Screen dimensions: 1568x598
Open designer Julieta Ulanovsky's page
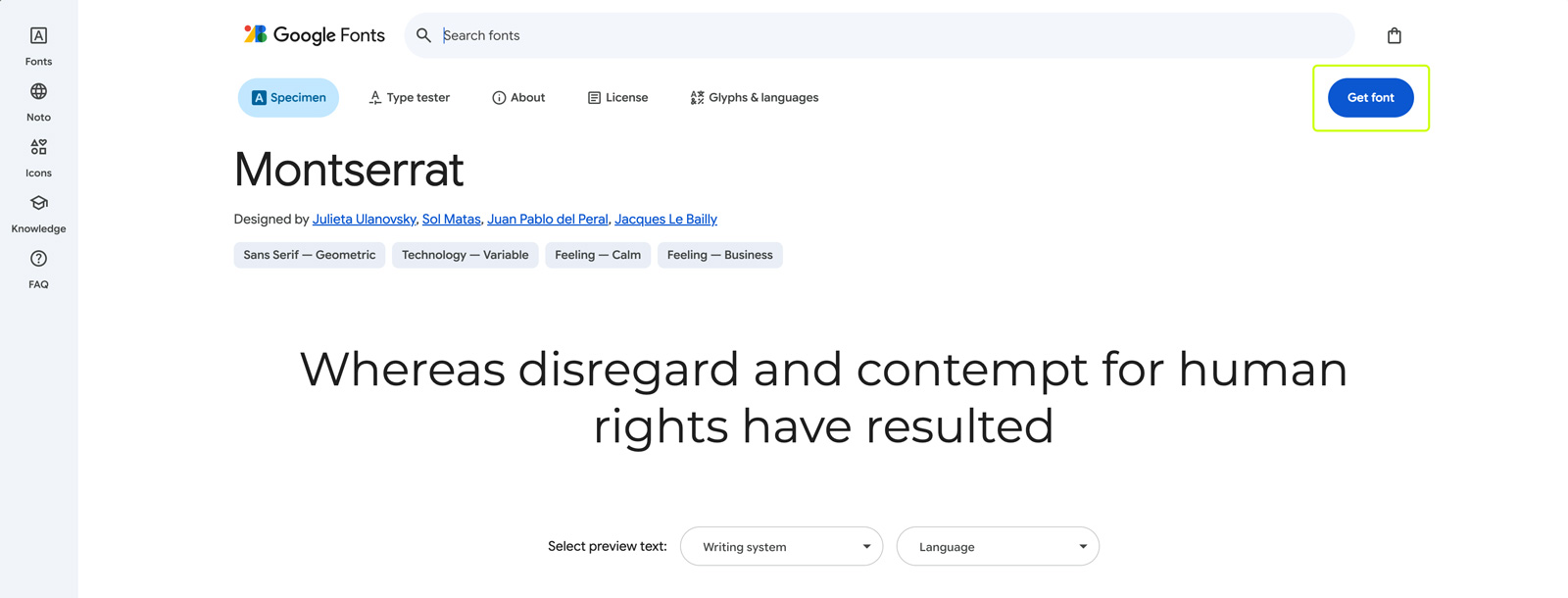[364, 219]
